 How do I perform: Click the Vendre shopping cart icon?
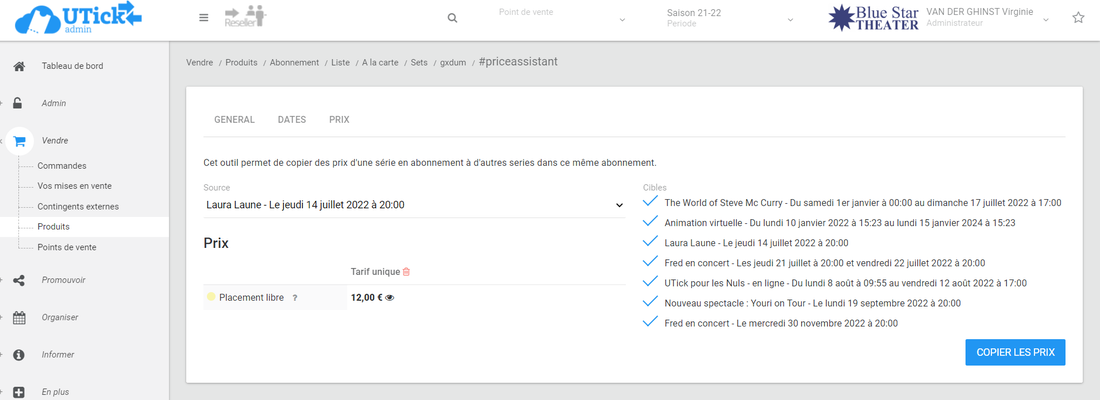19,141
